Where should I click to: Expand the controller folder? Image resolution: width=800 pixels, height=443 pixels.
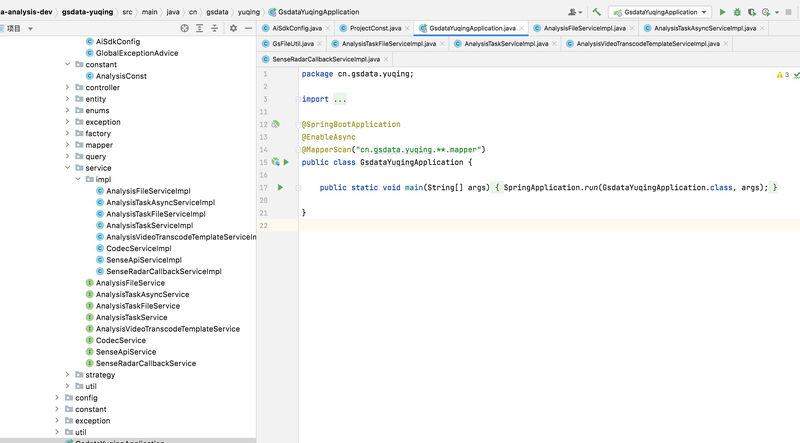pos(67,87)
